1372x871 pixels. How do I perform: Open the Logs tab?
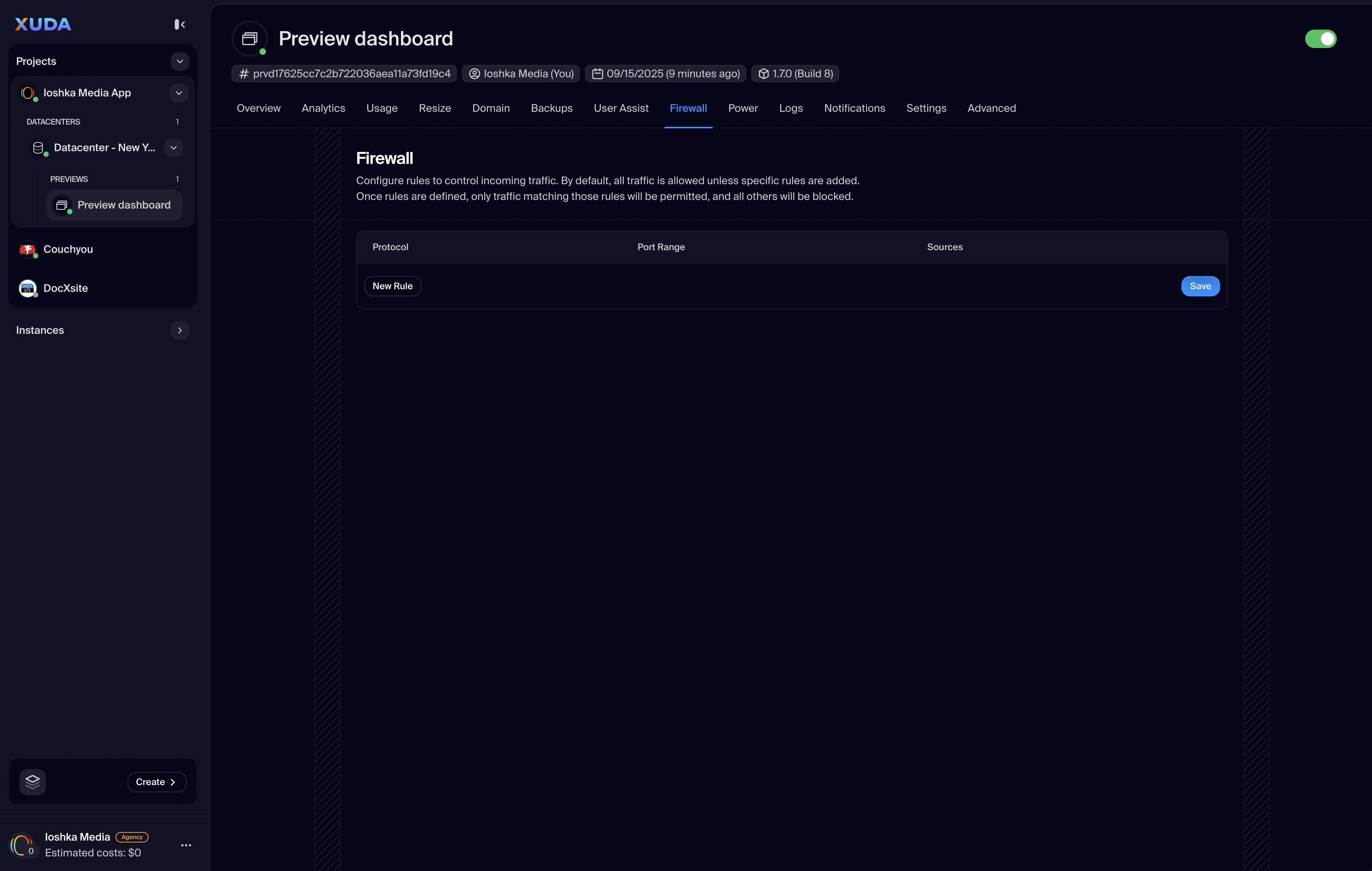(x=790, y=108)
